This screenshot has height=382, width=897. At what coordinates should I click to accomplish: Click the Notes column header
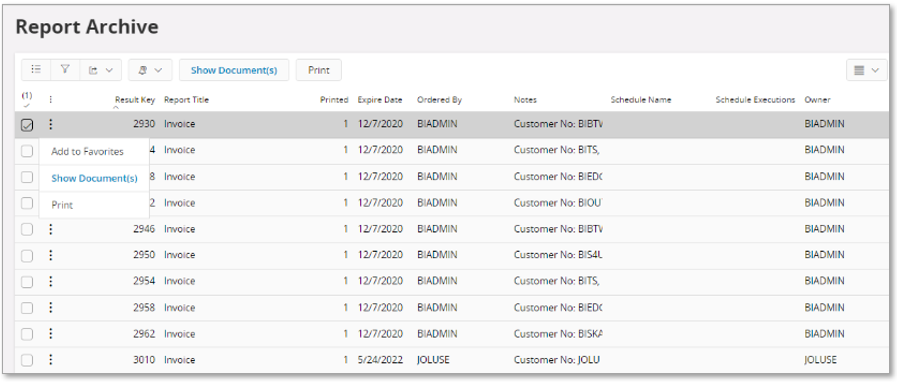point(525,100)
